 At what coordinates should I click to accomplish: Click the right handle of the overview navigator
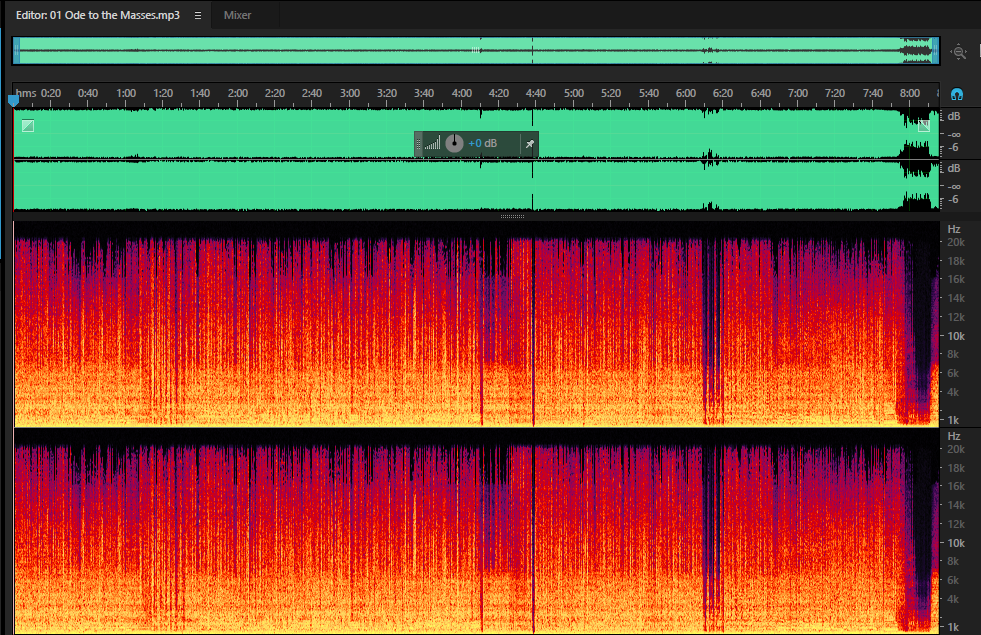(x=935, y=51)
